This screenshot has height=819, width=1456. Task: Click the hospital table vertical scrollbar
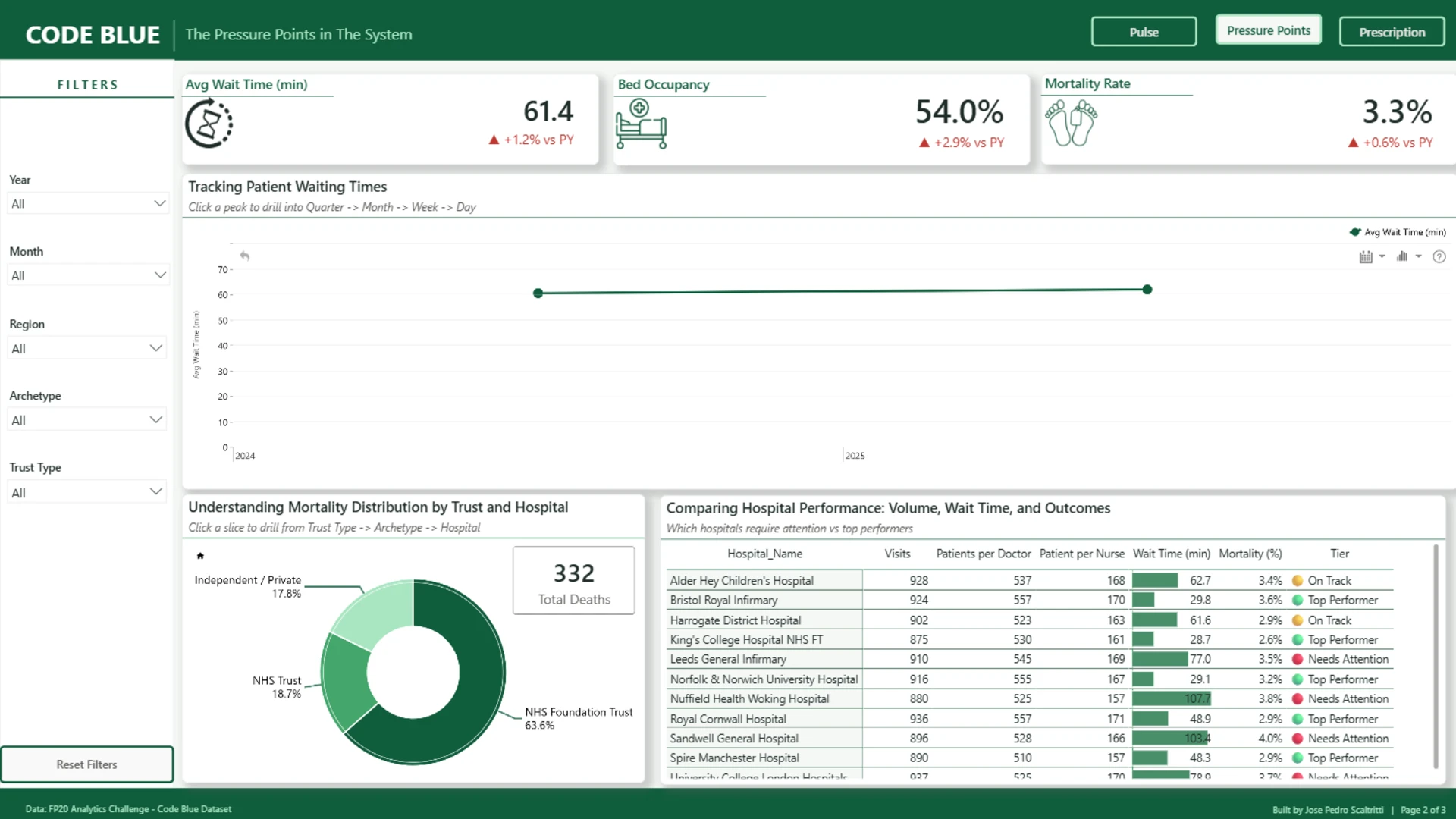pyautogui.click(x=1436, y=657)
